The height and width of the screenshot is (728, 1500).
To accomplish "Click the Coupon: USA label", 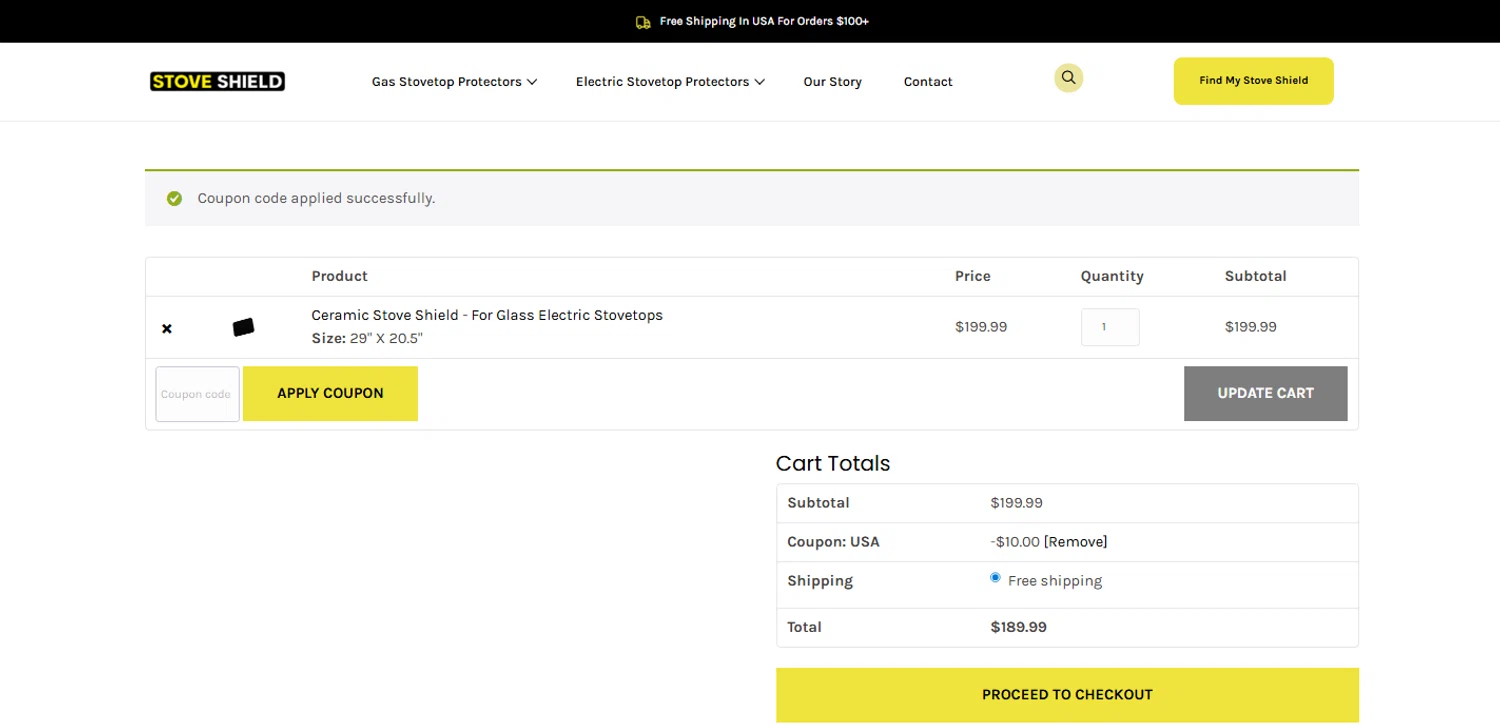I will (833, 542).
